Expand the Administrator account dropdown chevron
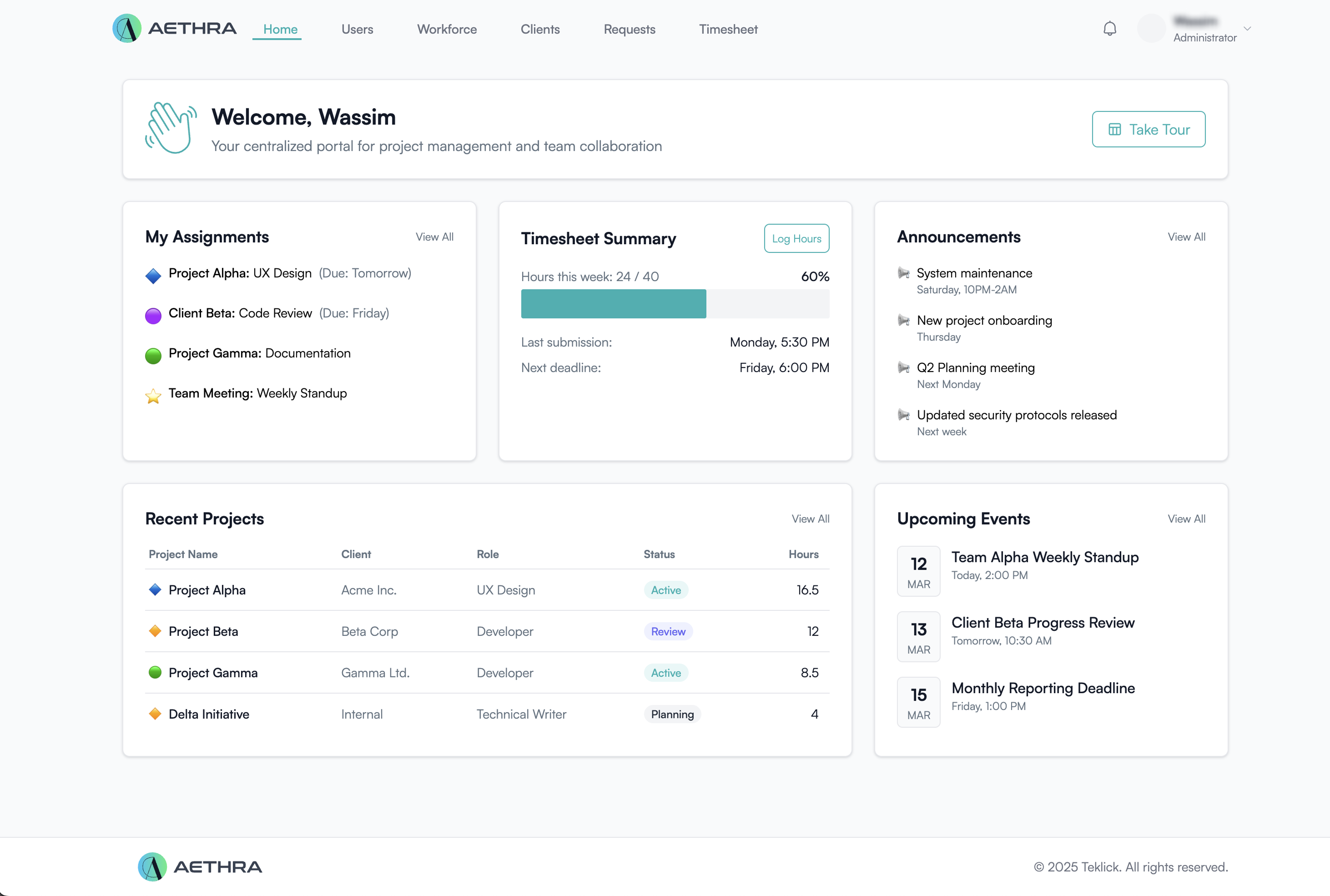 click(x=1247, y=29)
